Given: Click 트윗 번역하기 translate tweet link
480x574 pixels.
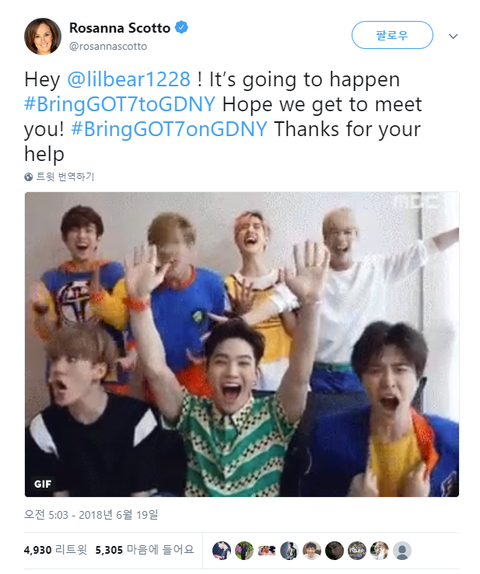Looking at the screenshot, I should point(65,177).
